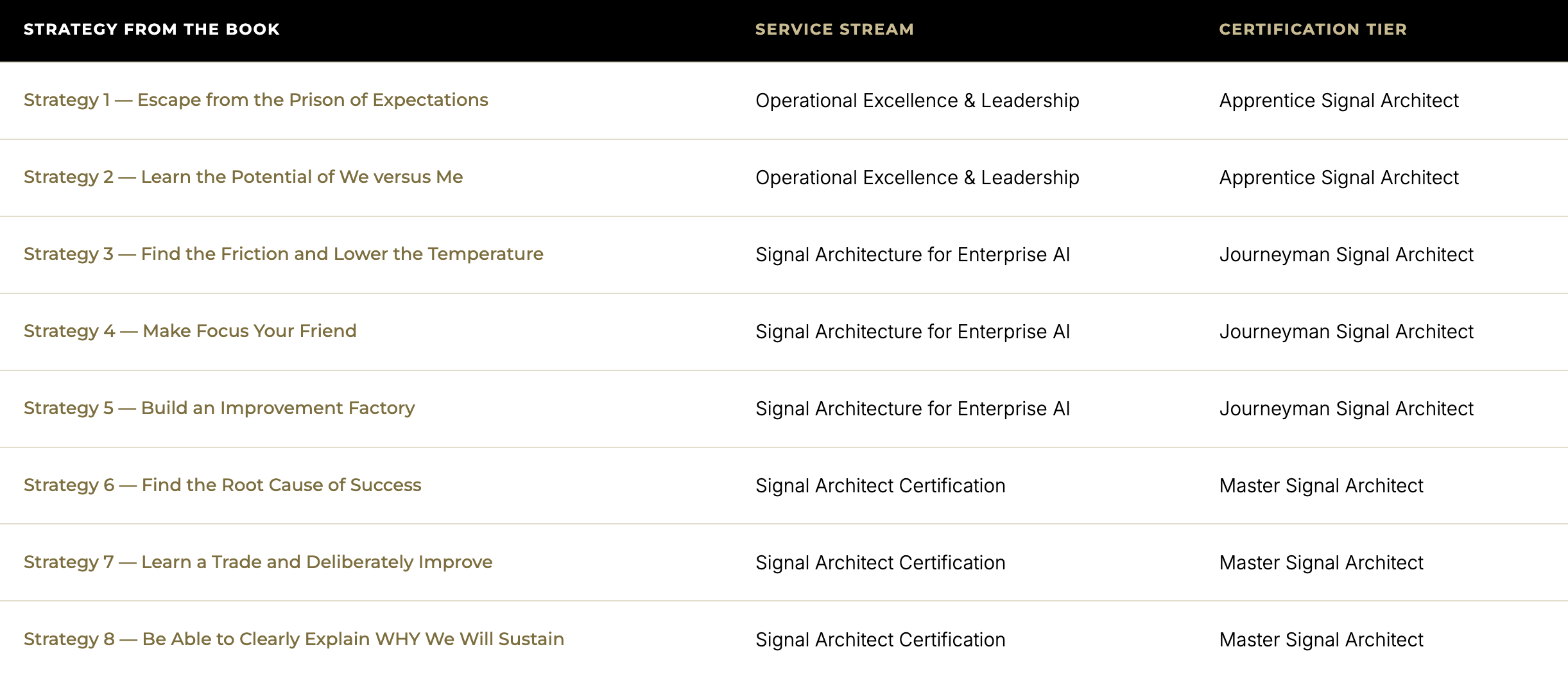Click the Certification Tier column header
Image resolution: width=1568 pixels, height=674 pixels.
1313,30
